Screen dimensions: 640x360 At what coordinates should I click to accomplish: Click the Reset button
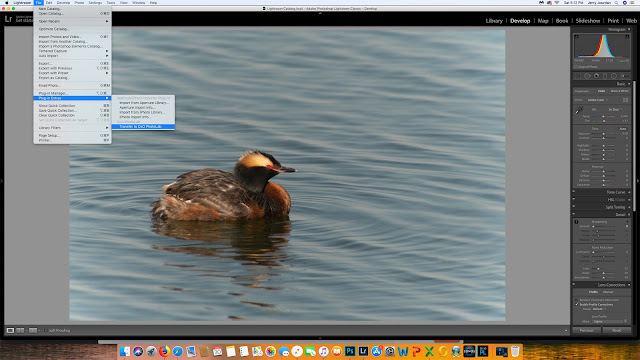[x=617, y=331]
